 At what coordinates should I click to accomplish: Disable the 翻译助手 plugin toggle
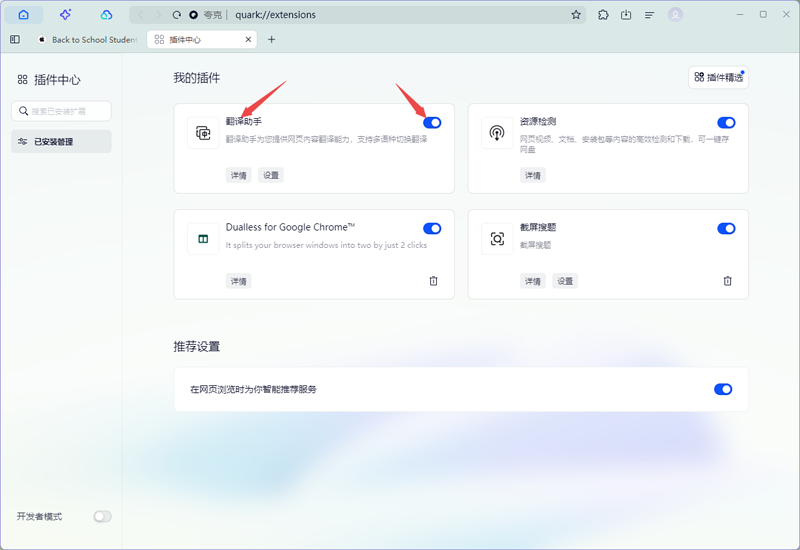pyautogui.click(x=432, y=122)
